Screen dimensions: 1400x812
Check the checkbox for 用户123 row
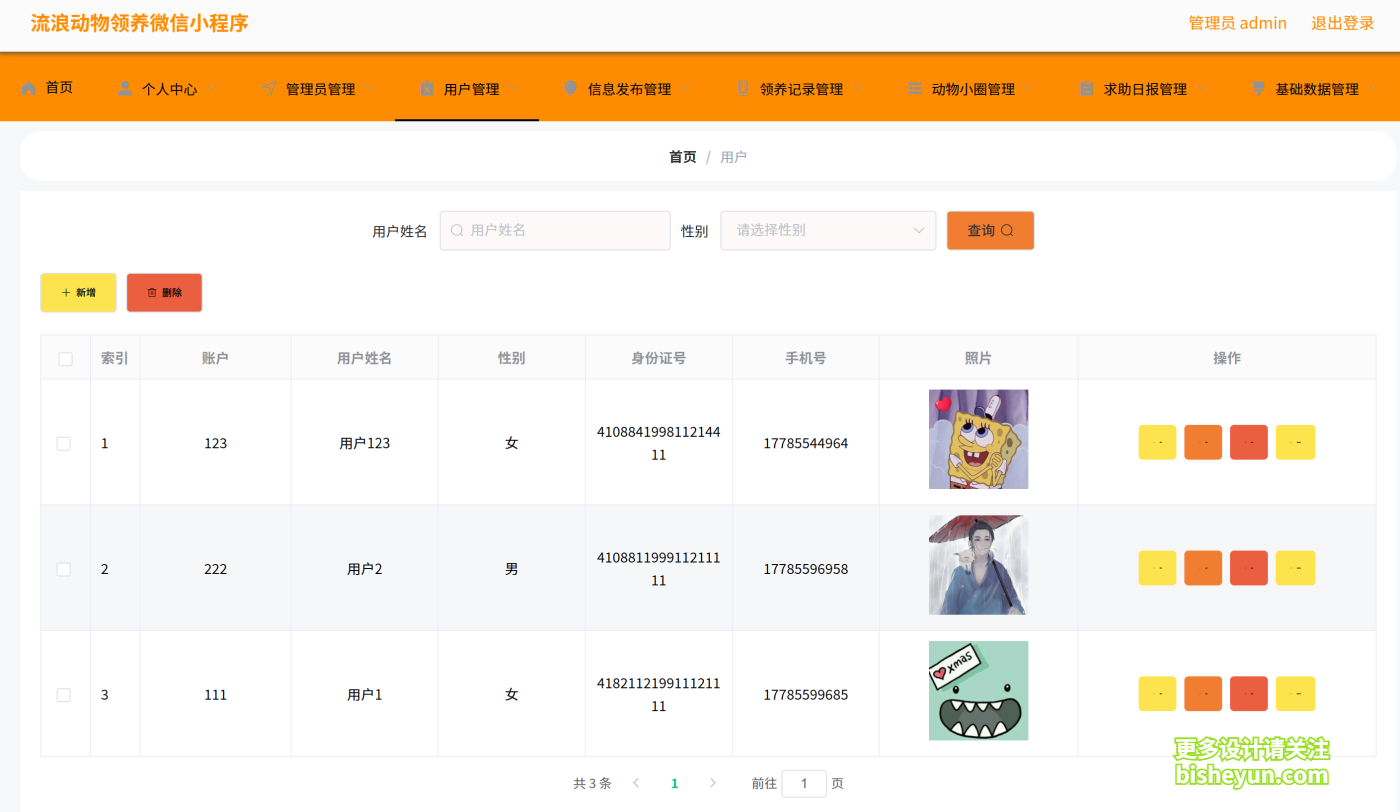64,443
